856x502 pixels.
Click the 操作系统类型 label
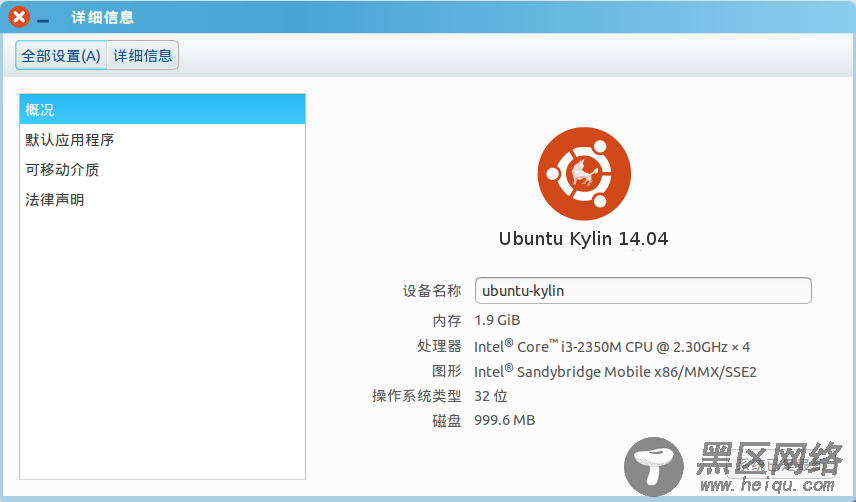tap(417, 396)
